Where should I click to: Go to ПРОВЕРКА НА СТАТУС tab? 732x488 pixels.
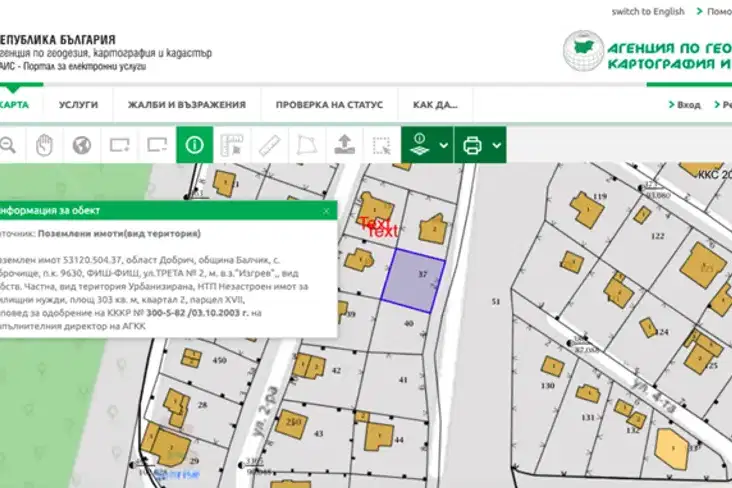click(329, 105)
